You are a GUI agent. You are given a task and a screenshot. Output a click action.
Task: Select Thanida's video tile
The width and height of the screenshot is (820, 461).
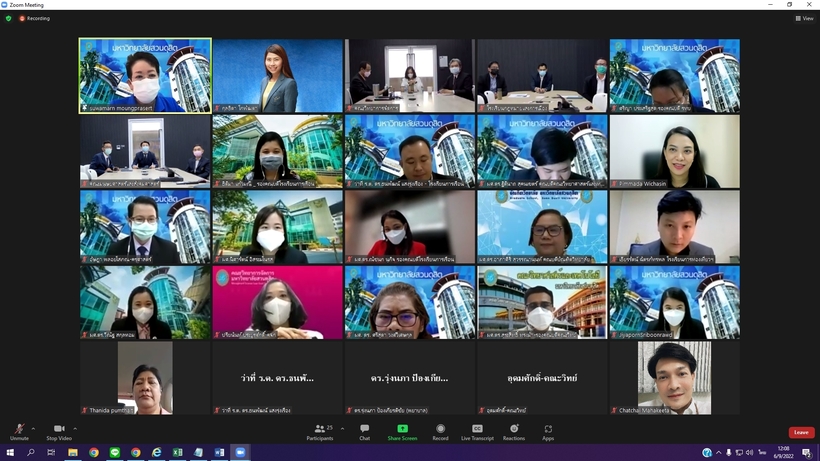tap(145, 378)
